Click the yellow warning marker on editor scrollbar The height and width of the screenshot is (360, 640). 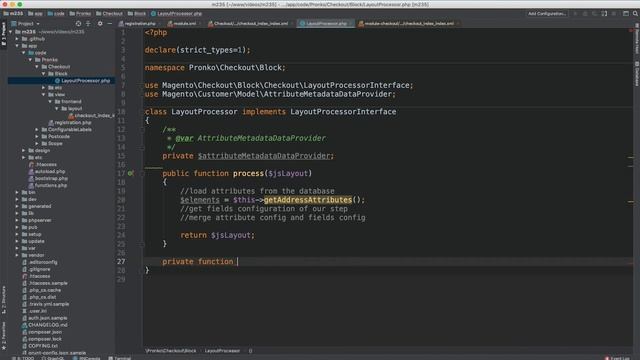click(631, 157)
